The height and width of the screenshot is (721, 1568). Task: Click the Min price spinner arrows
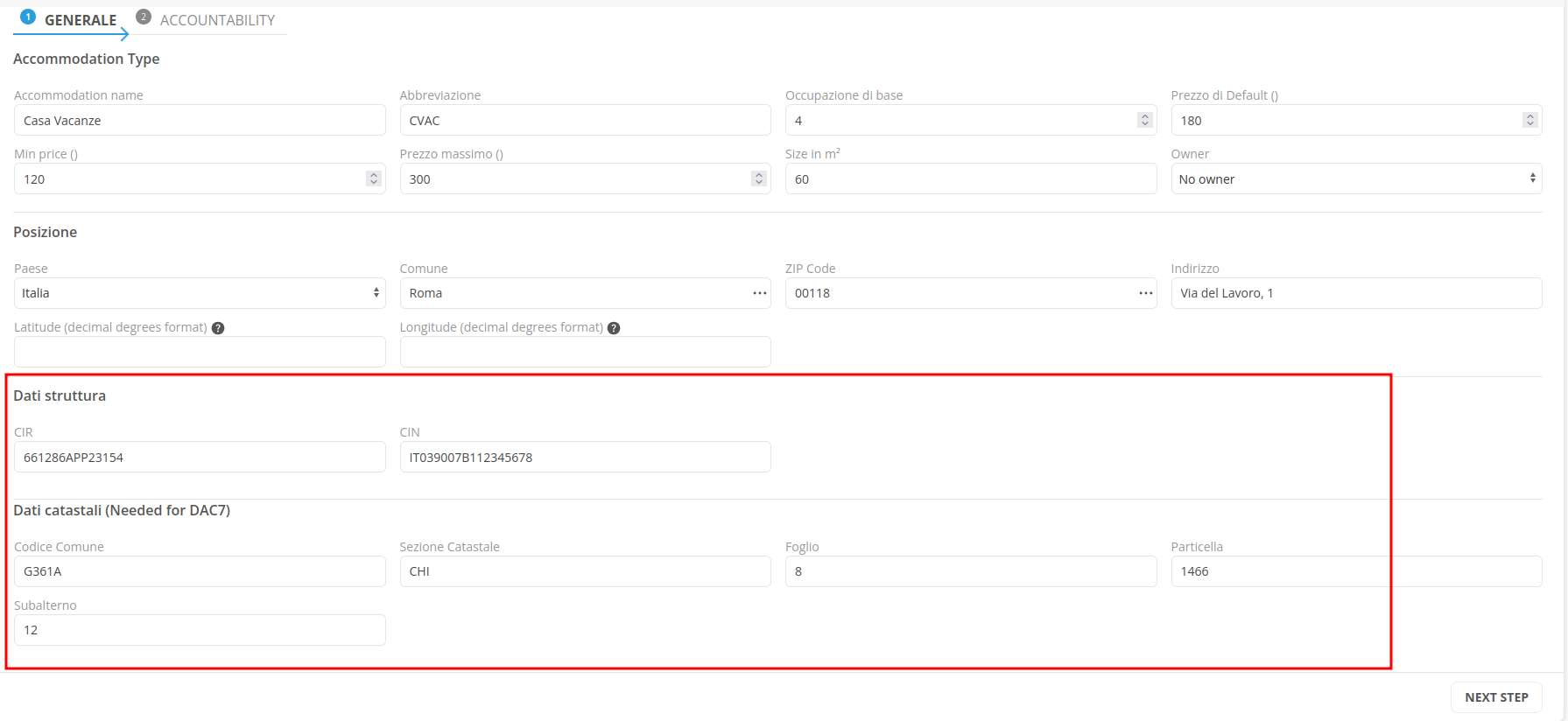point(373,179)
